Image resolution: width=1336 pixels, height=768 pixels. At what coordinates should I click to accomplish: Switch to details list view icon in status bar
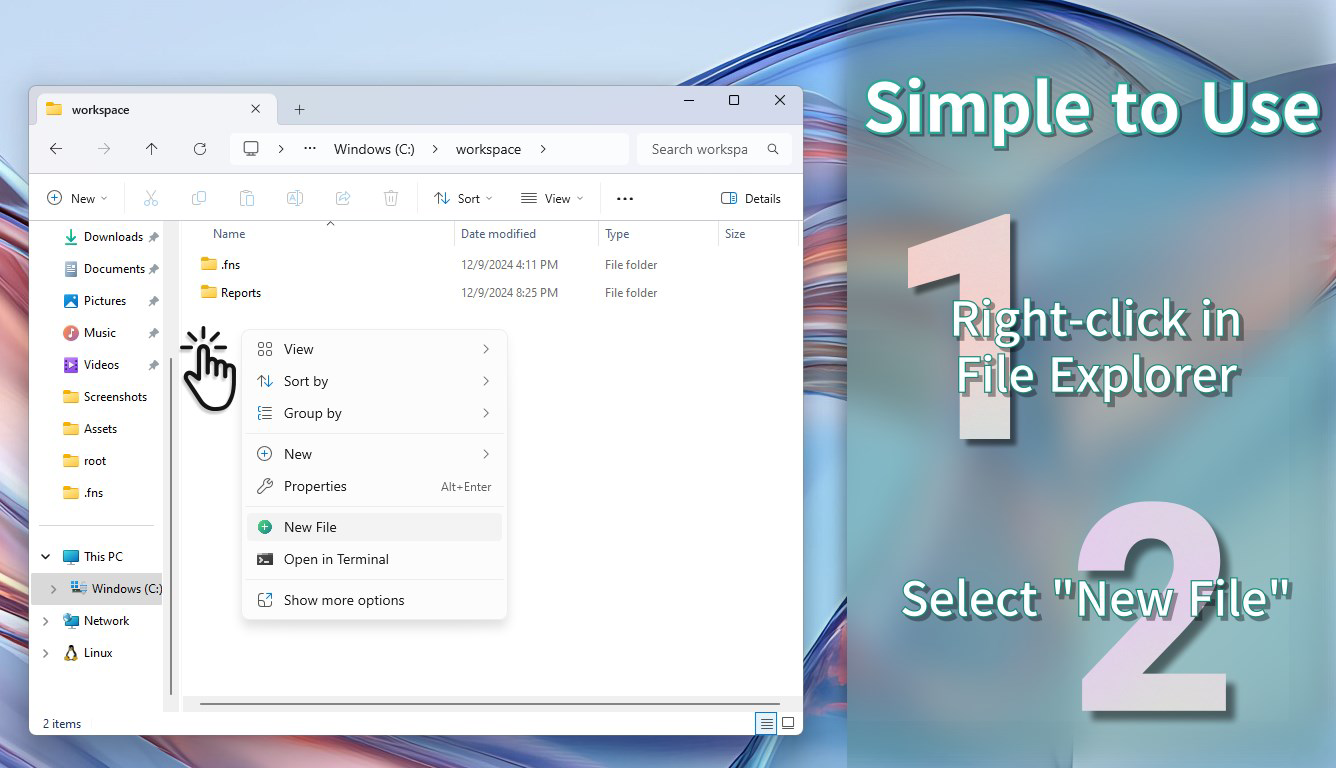pyautogui.click(x=766, y=723)
